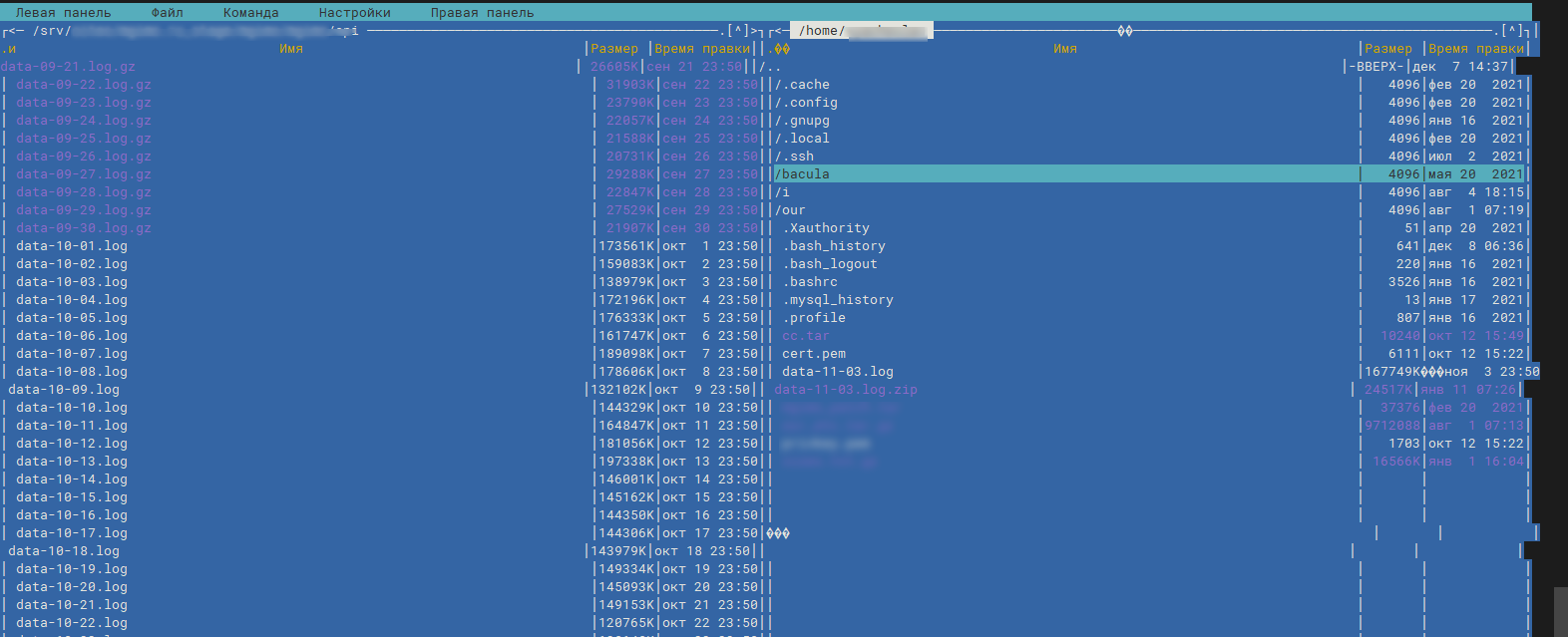Select the highlighted '/bacula' directory

click(x=1150, y=174)
